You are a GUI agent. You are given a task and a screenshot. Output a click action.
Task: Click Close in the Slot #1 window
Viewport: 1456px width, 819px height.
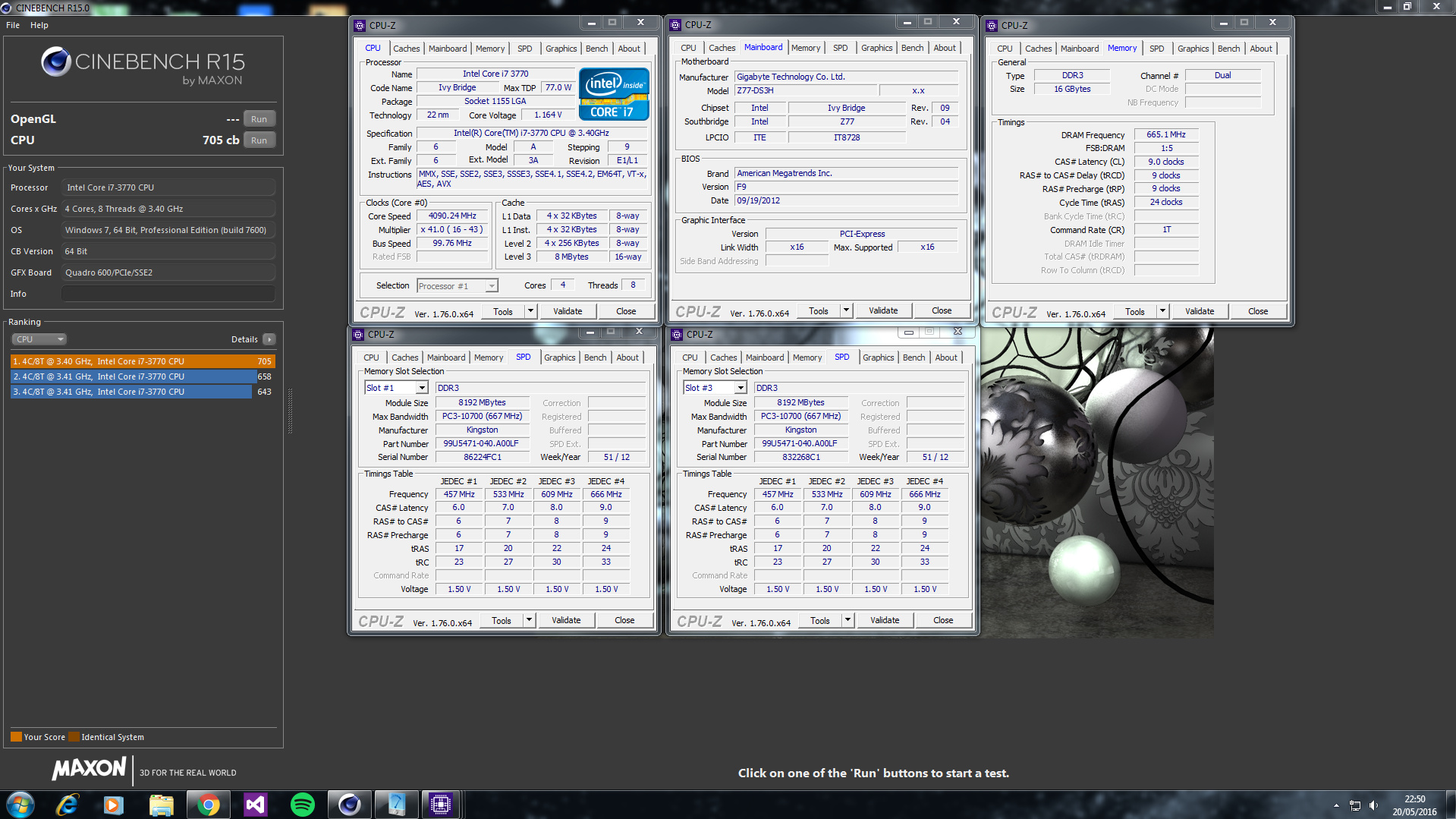coord(624,620)
